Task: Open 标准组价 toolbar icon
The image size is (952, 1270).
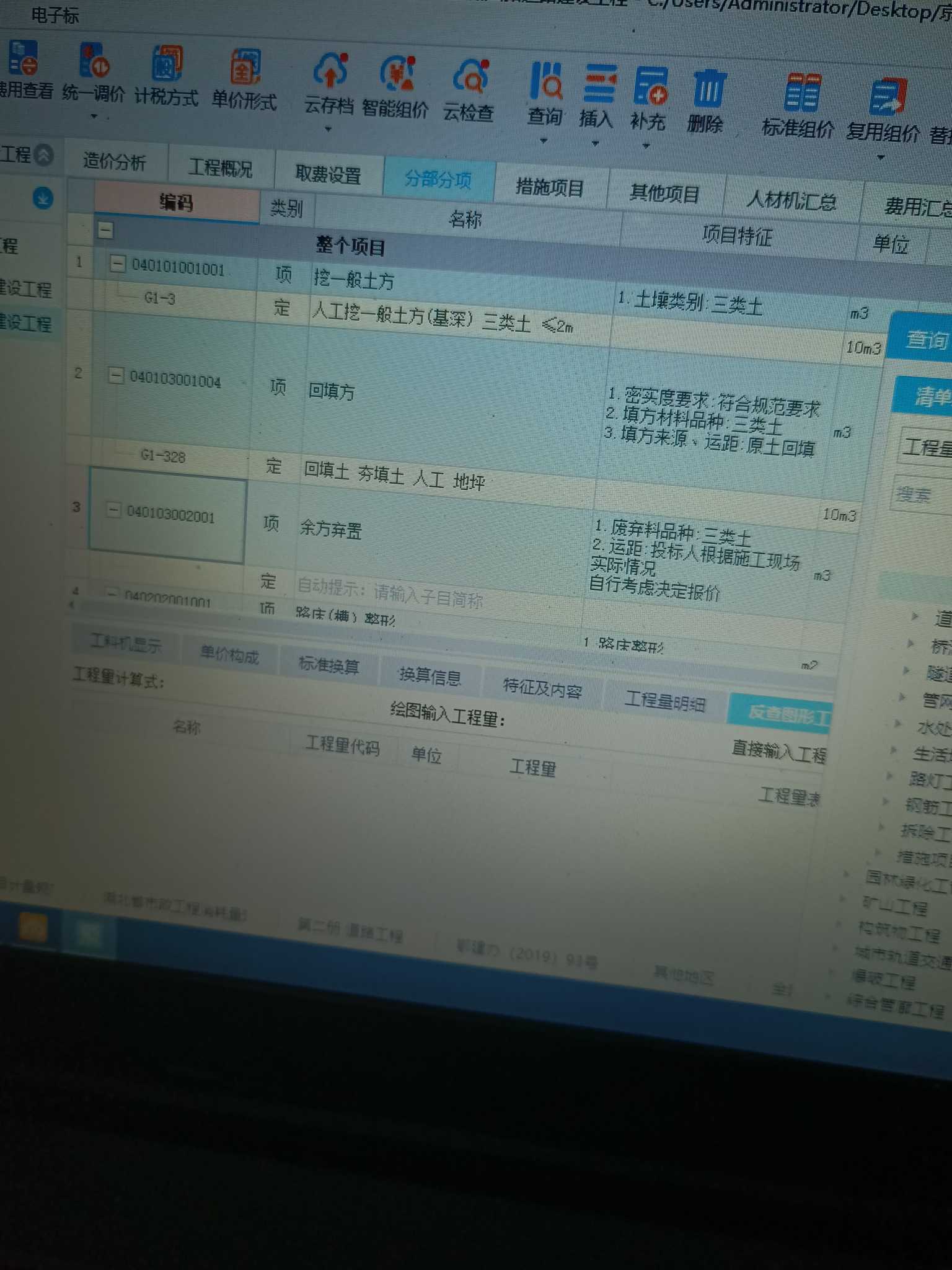Action: click(802, 93)
